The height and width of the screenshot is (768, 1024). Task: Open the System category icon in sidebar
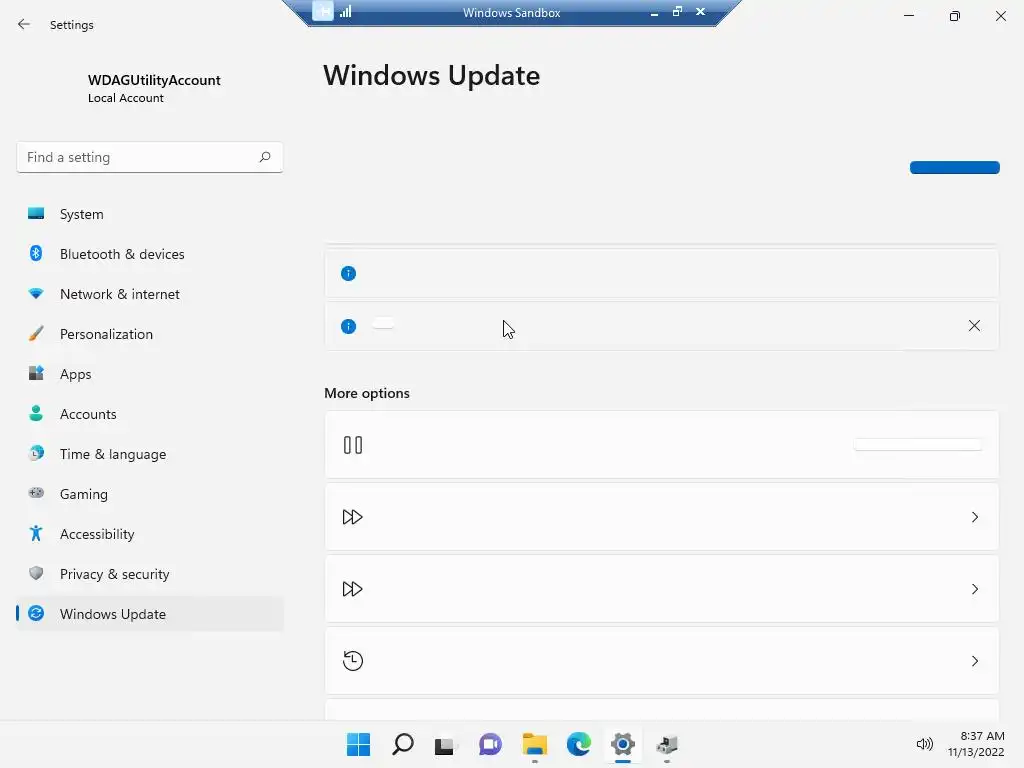coord(36,214)
